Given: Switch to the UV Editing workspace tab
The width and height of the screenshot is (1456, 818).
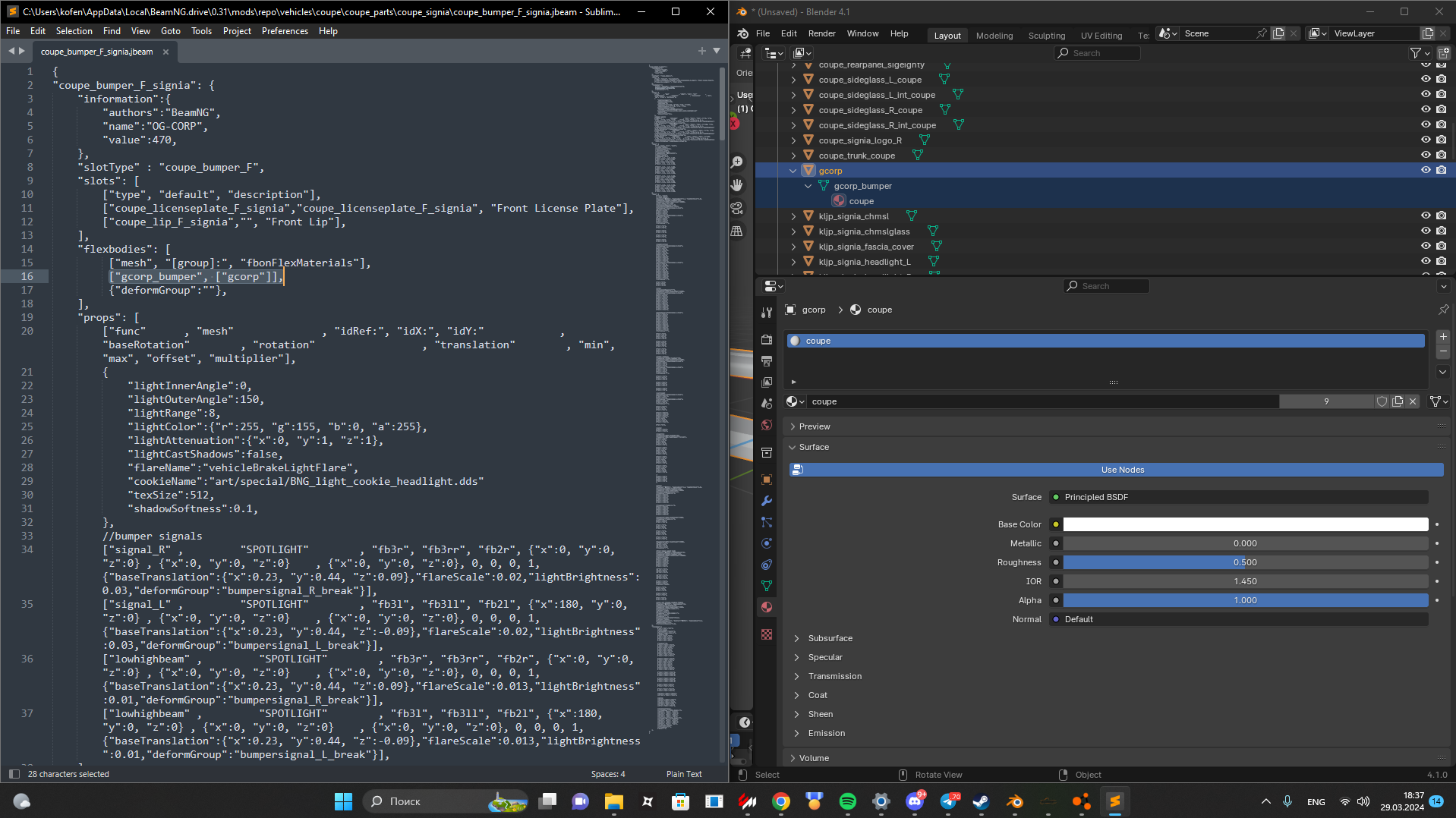Looking at the screenshot, I should pos(1101,36).
